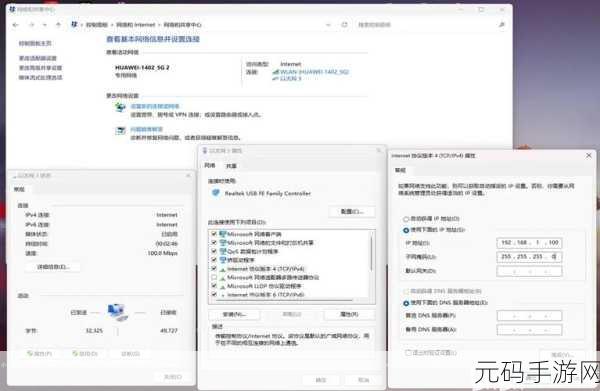Toggle the Microsoft LLDP 协议驱动程序 checkbox

[214, 286]
